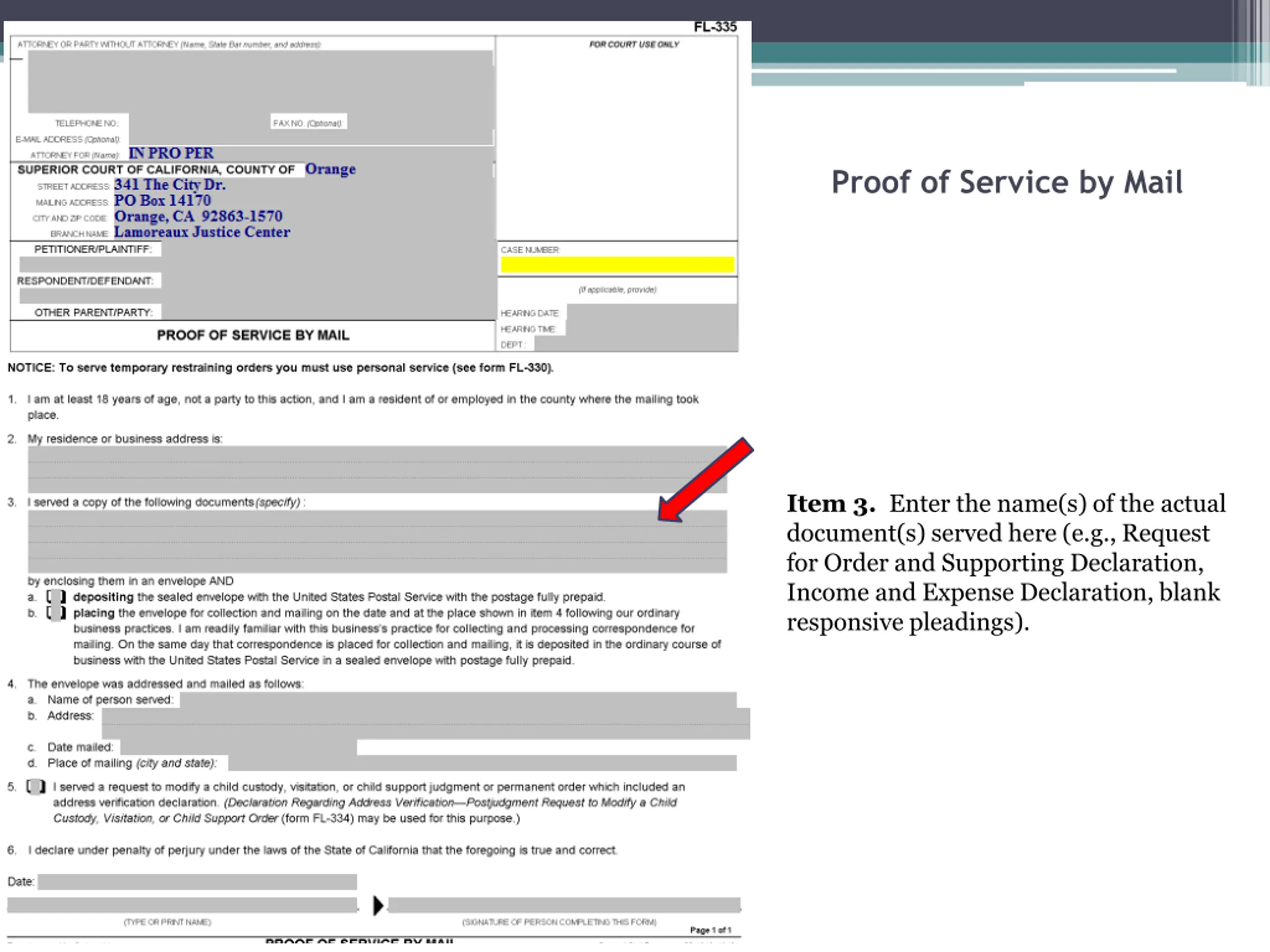The width and height of the screenshot is (1270, 952).
Task: Click the Name of person served field
Action: [458, 700]
